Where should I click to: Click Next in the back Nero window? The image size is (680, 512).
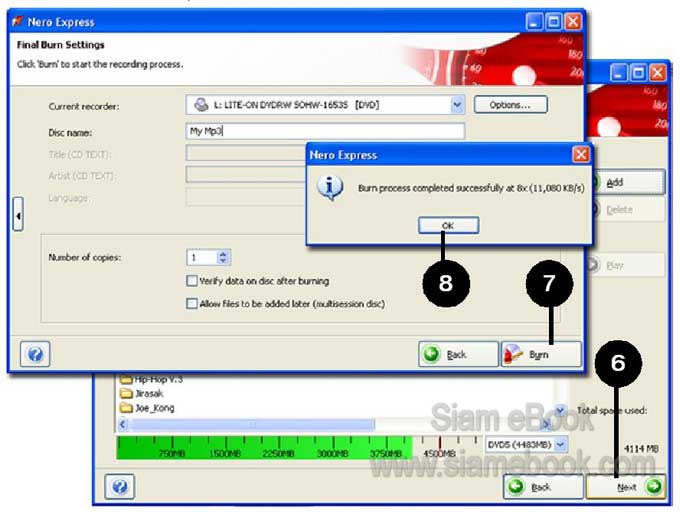626,487
